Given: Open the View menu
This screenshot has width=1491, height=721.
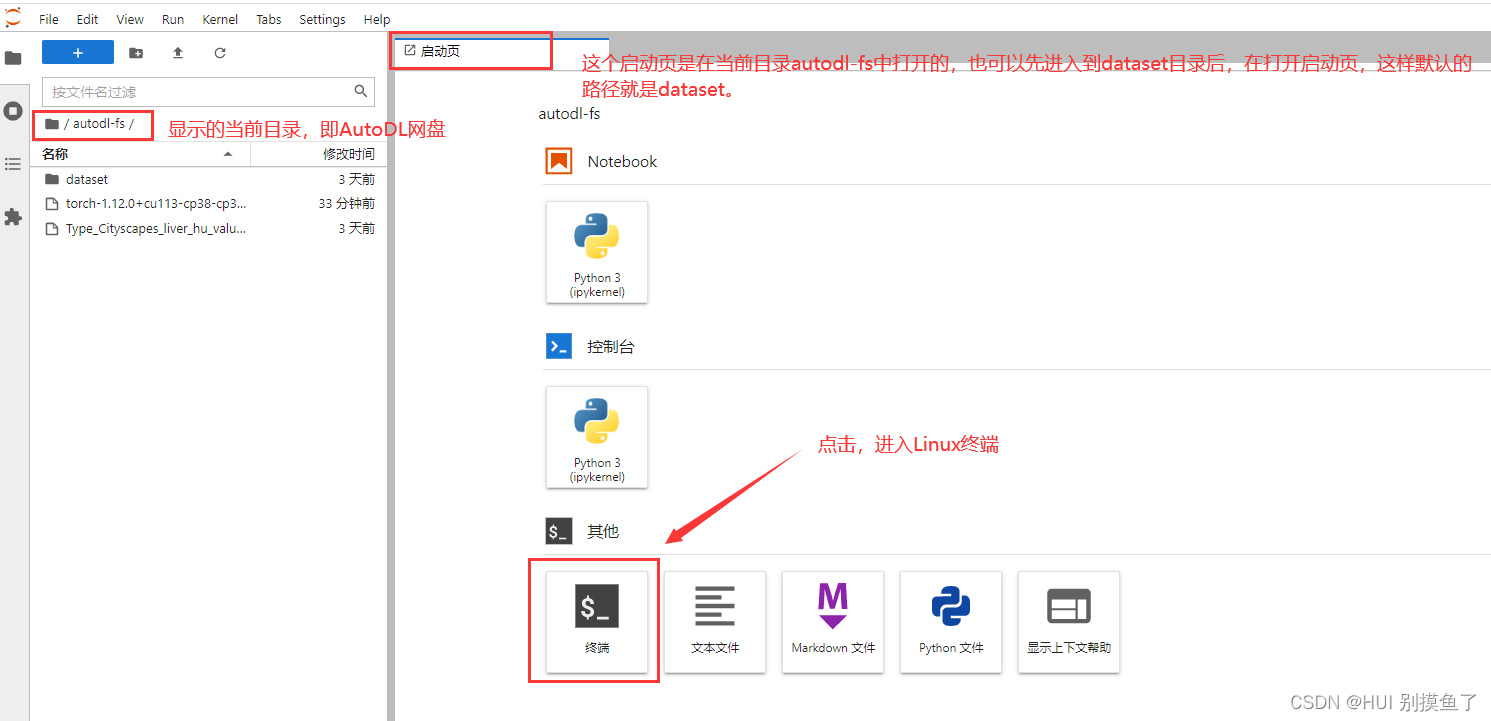Looking at the screenshot, I should pos(130,19).
